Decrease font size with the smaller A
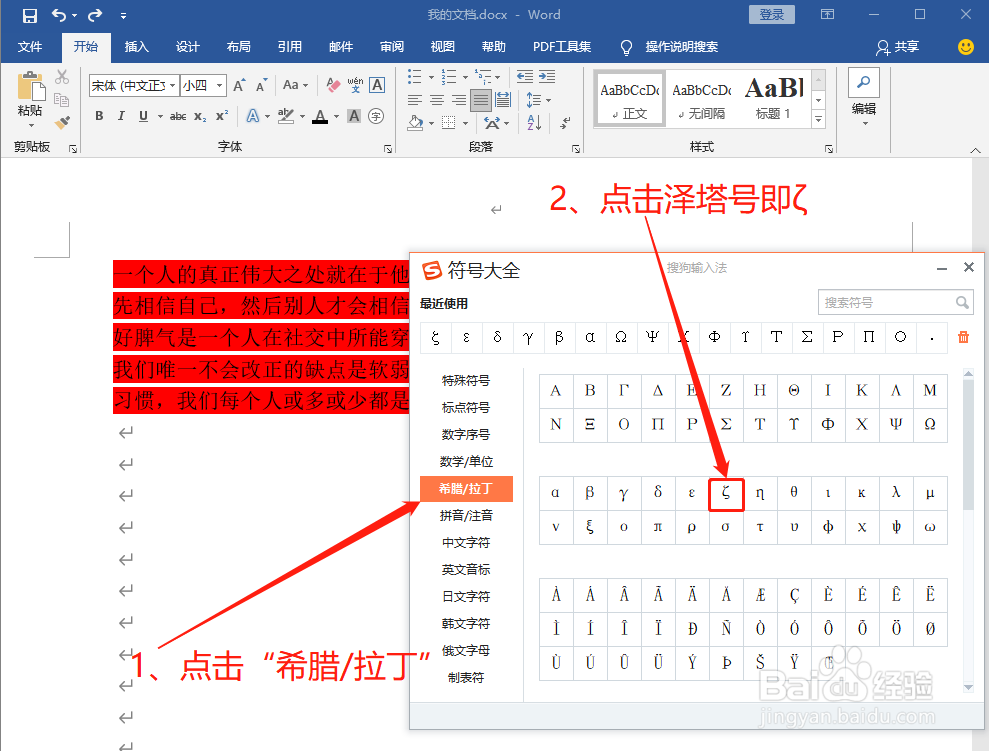 [262, 85]
